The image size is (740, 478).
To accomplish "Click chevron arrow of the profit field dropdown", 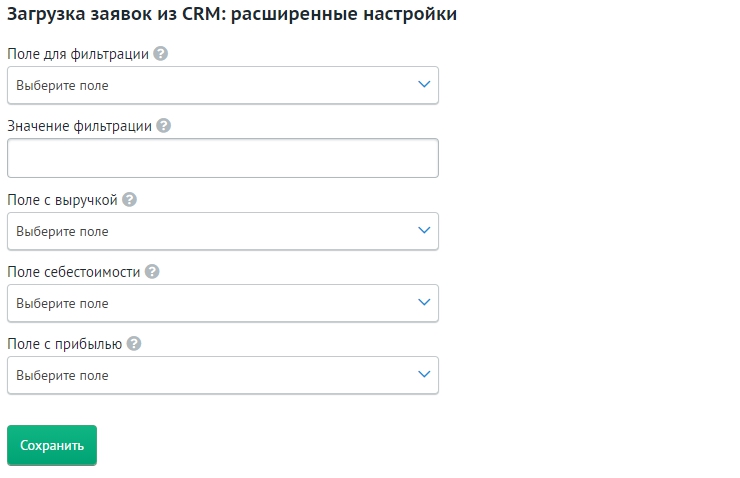I will click(425, 375).
